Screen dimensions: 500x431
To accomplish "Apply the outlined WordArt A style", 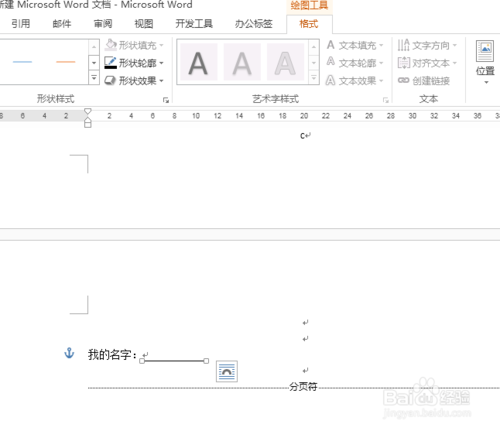I will click(285, 62).
